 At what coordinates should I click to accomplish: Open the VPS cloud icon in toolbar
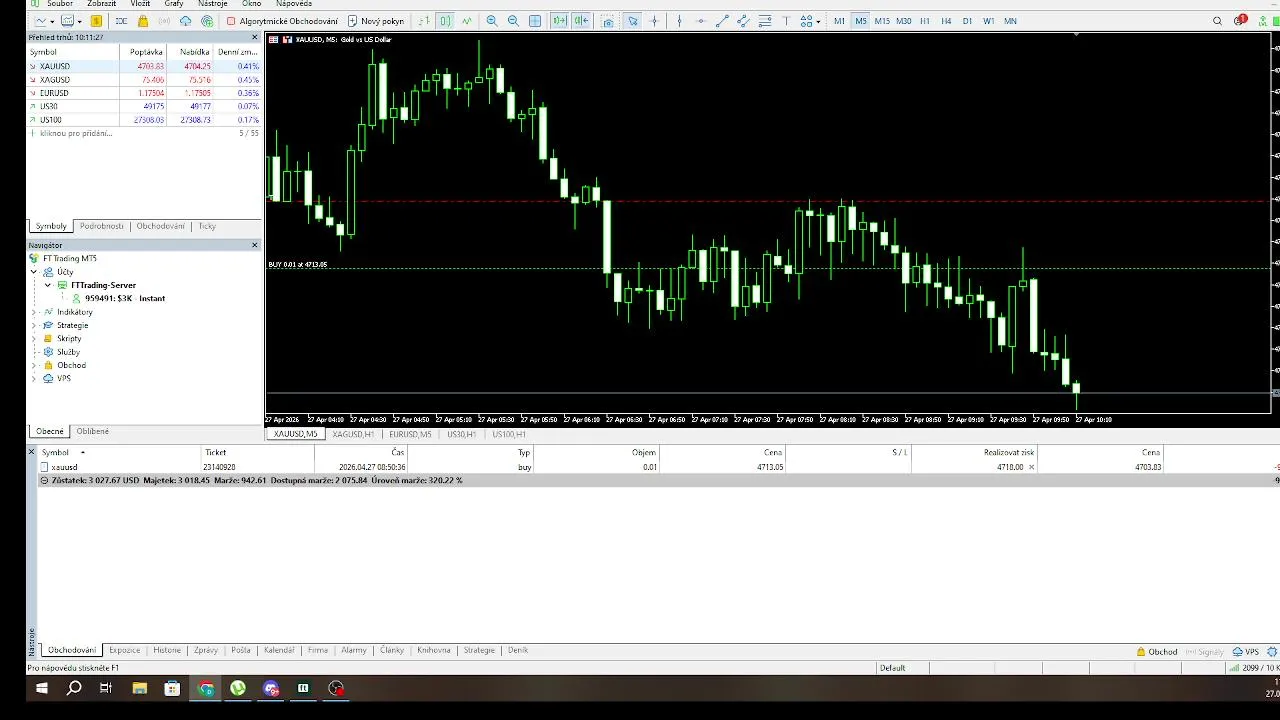point(185,21)
